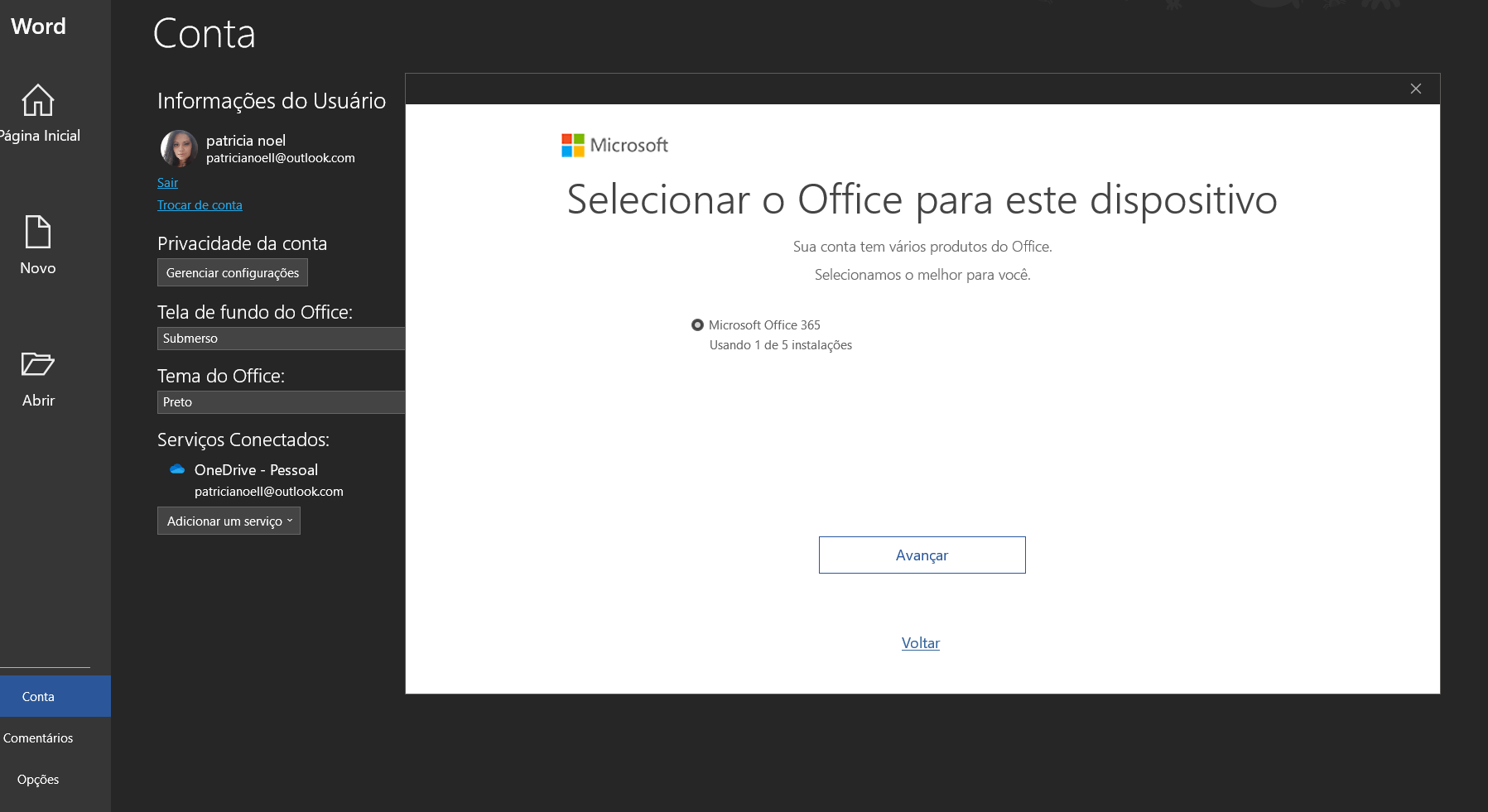
Task: Open the Comentários sidebar item
Action: pyautogui.click(x=38, y=738)
